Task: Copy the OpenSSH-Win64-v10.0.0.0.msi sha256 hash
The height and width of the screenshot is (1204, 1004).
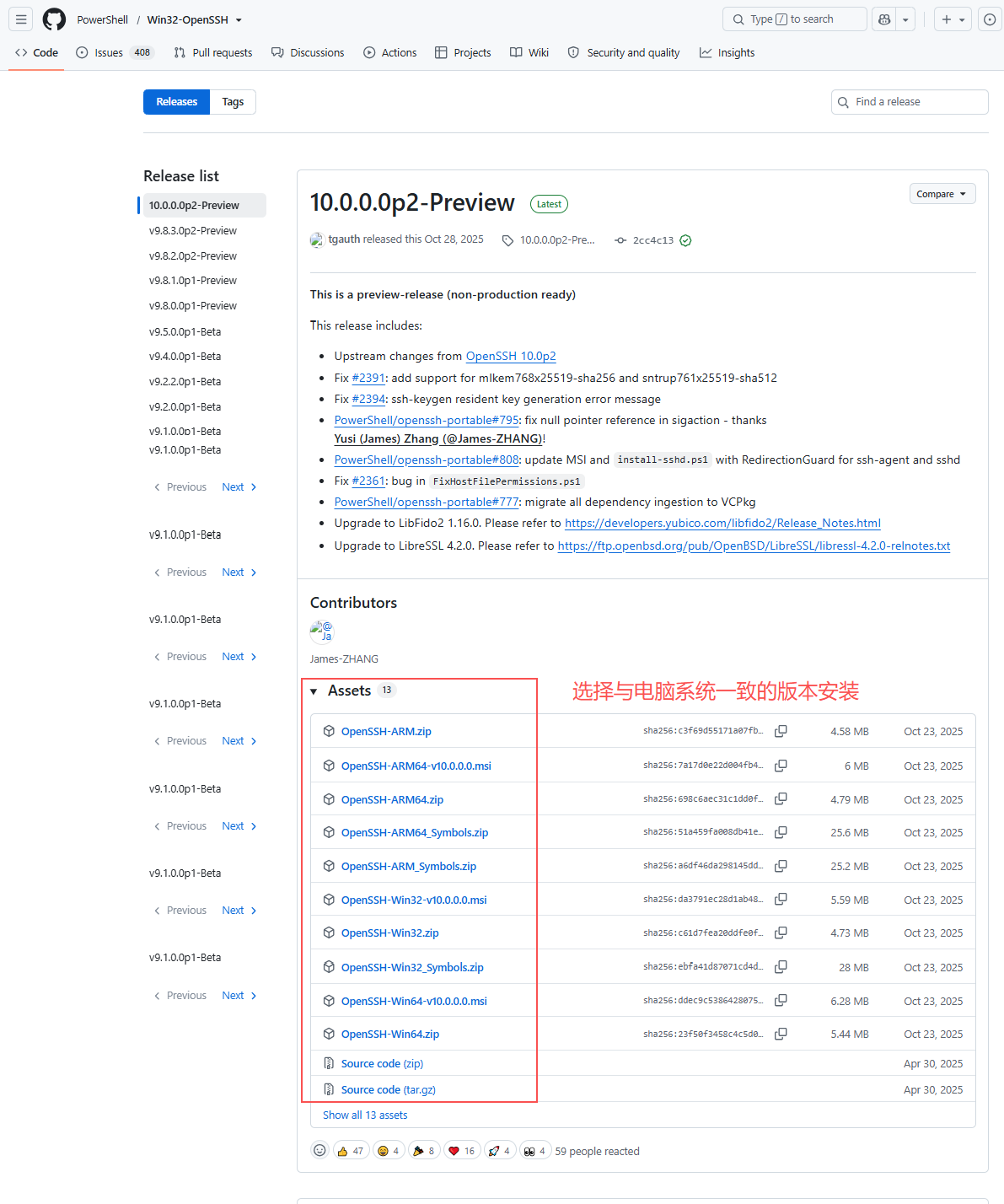Action: click(x=781, y=1001)
